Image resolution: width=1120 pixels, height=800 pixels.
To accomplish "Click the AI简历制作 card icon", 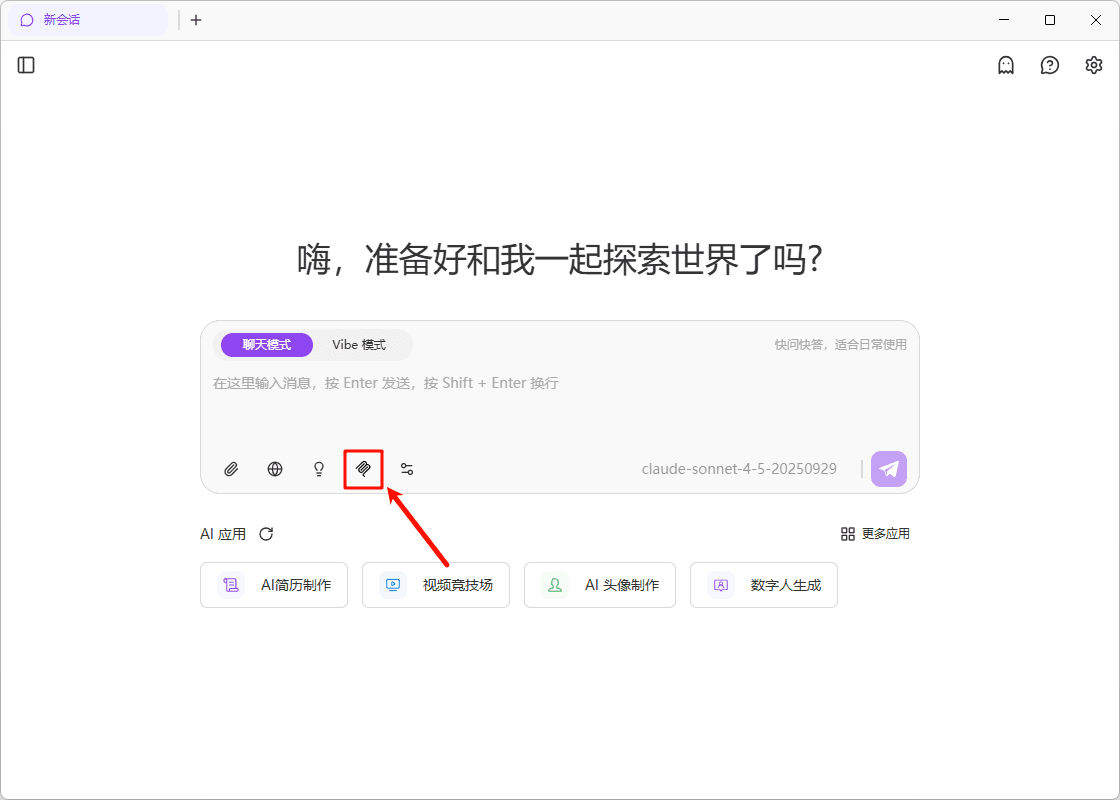I will [231, 585].
